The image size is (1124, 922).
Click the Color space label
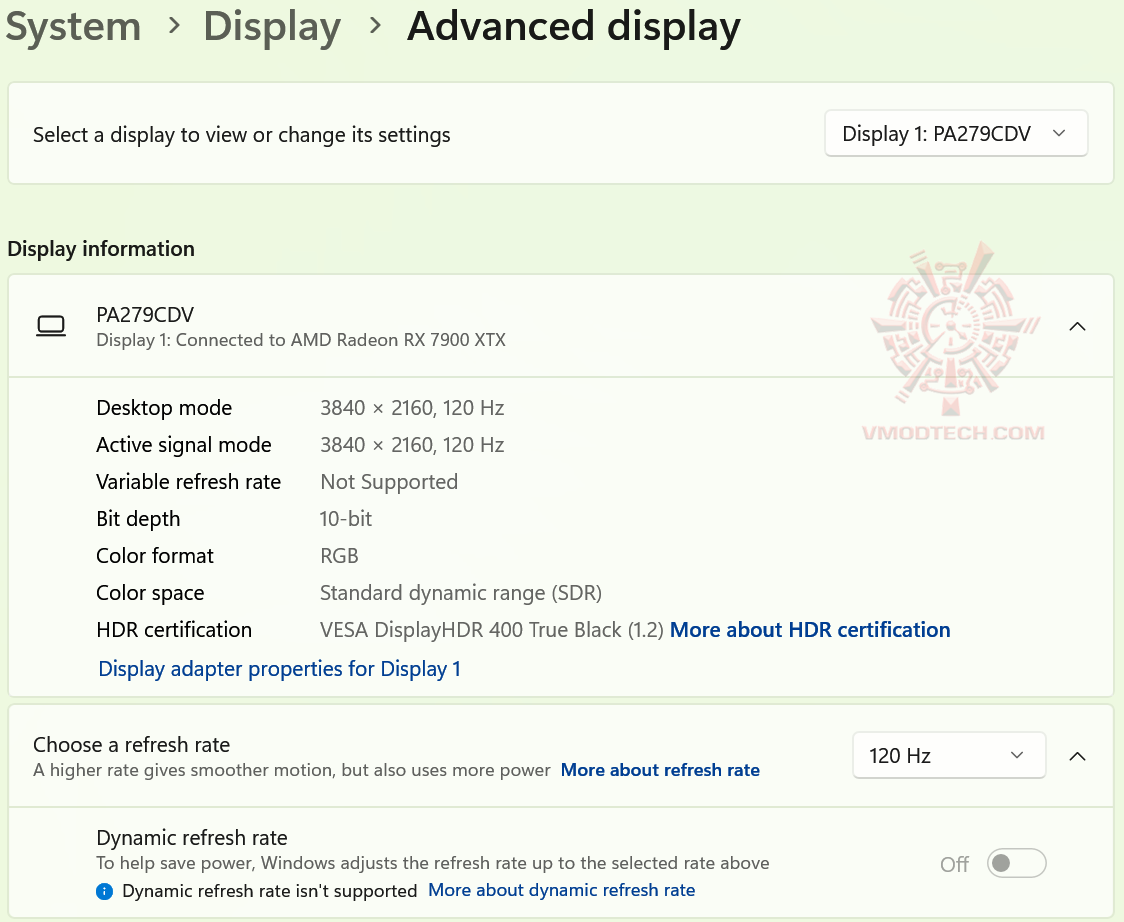pyautogui.click(x=151, y=593)
